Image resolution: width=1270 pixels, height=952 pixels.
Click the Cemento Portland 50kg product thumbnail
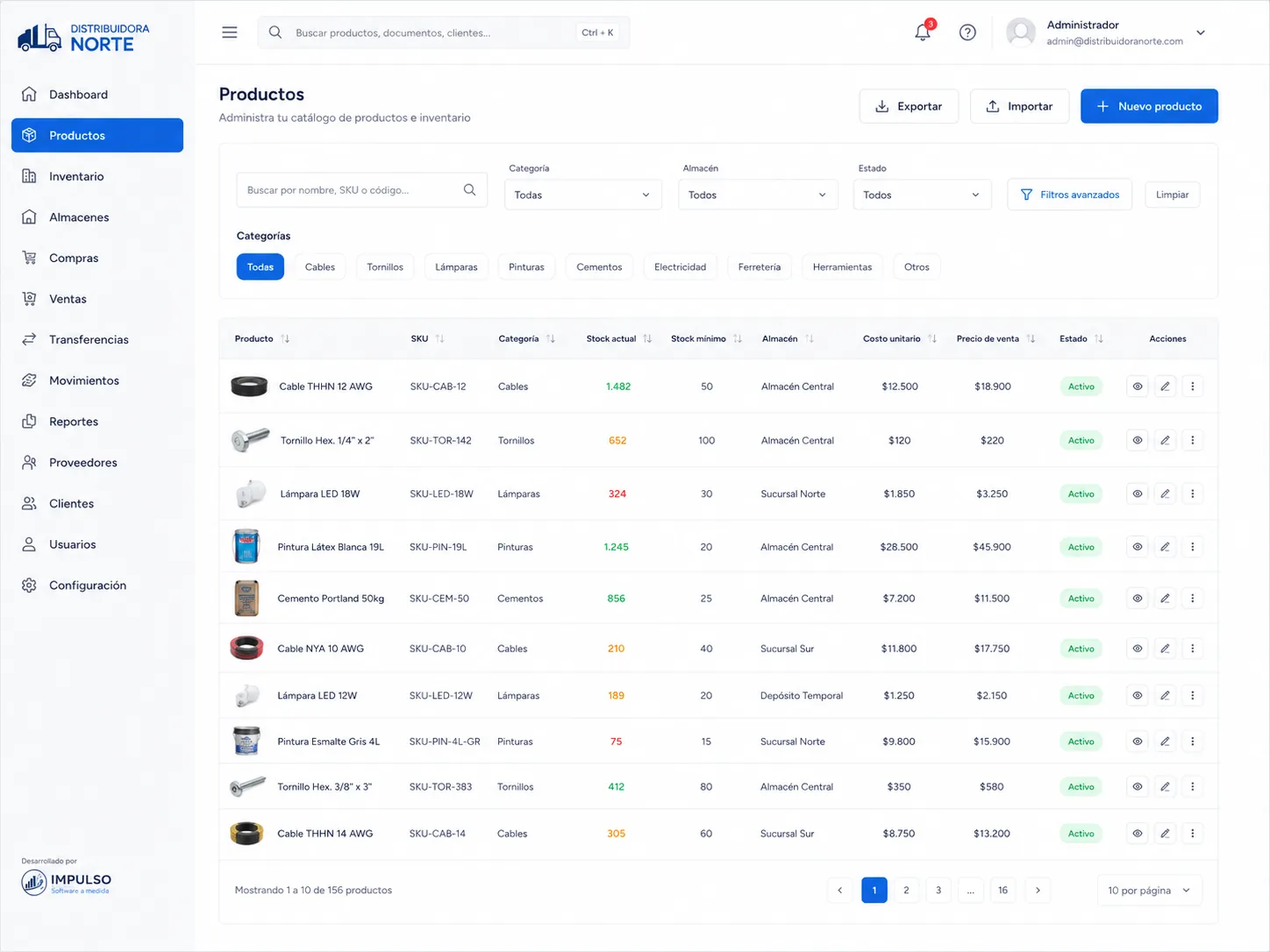(x=246, y=599)
